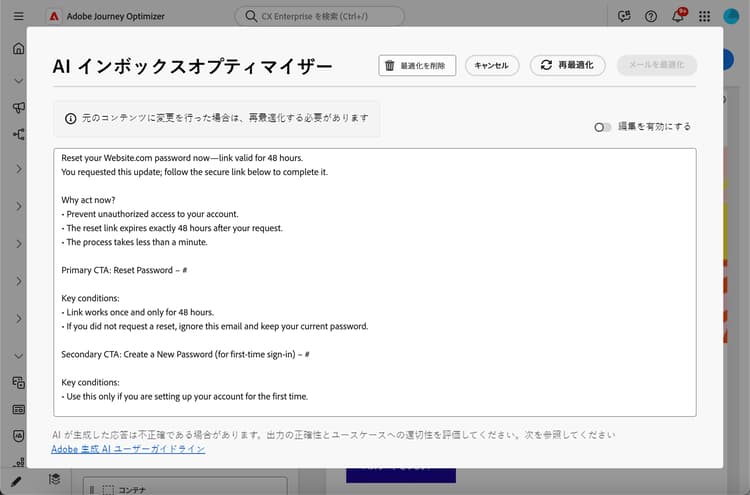Click the Adobe Journey Optimizer logo
The width and height of the screenshot is (750, 495).
click(x=54, y=16)
